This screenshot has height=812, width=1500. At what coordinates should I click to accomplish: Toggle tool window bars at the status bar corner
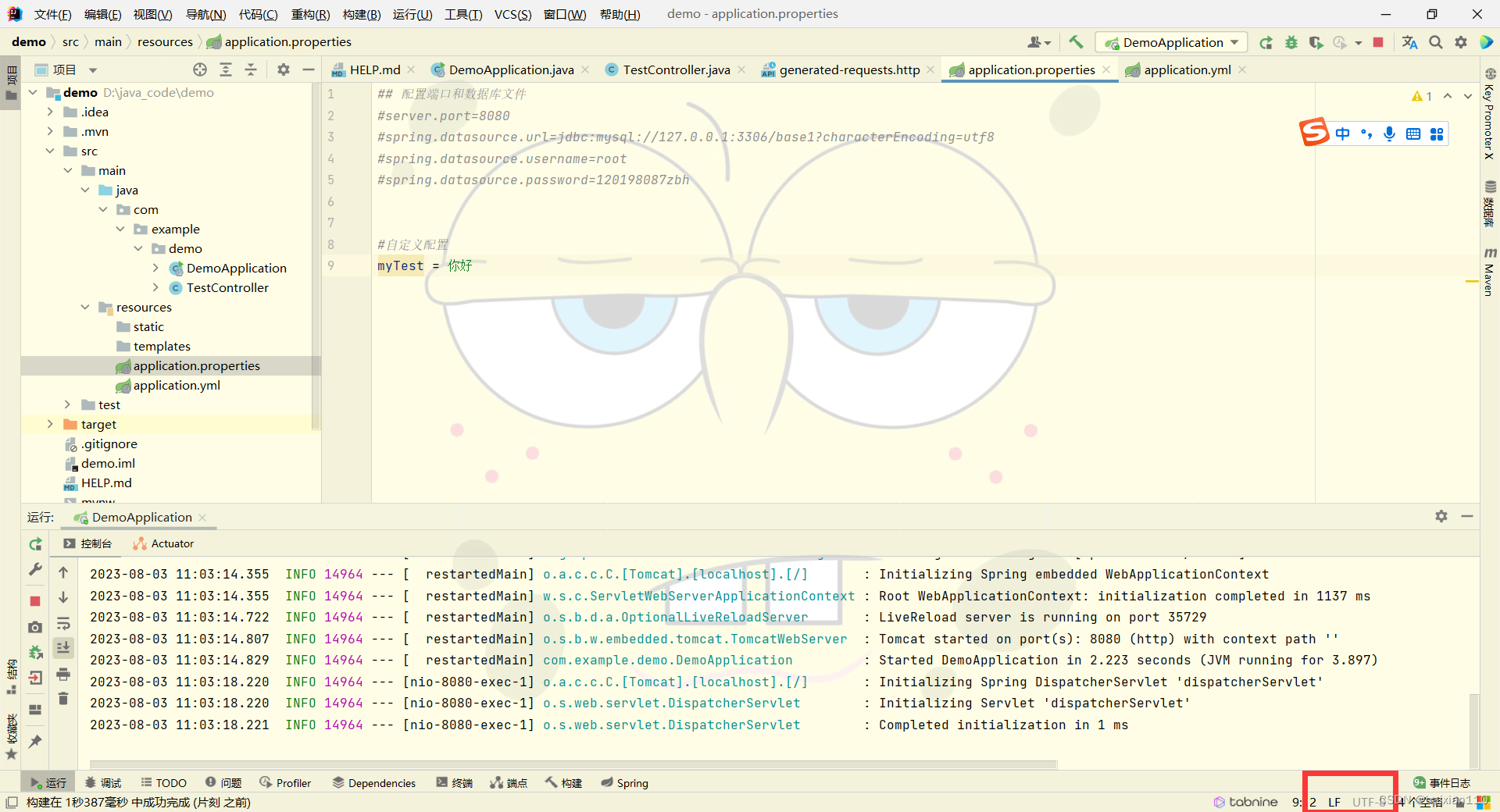click(x=12, y=803)
